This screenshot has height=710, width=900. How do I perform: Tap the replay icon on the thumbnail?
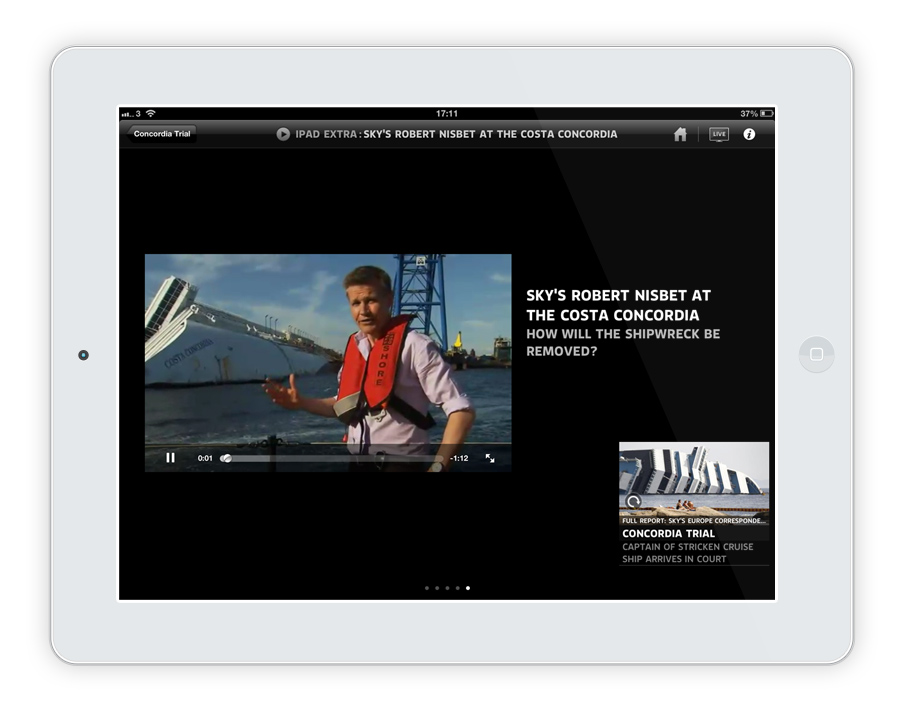[633, 501]
